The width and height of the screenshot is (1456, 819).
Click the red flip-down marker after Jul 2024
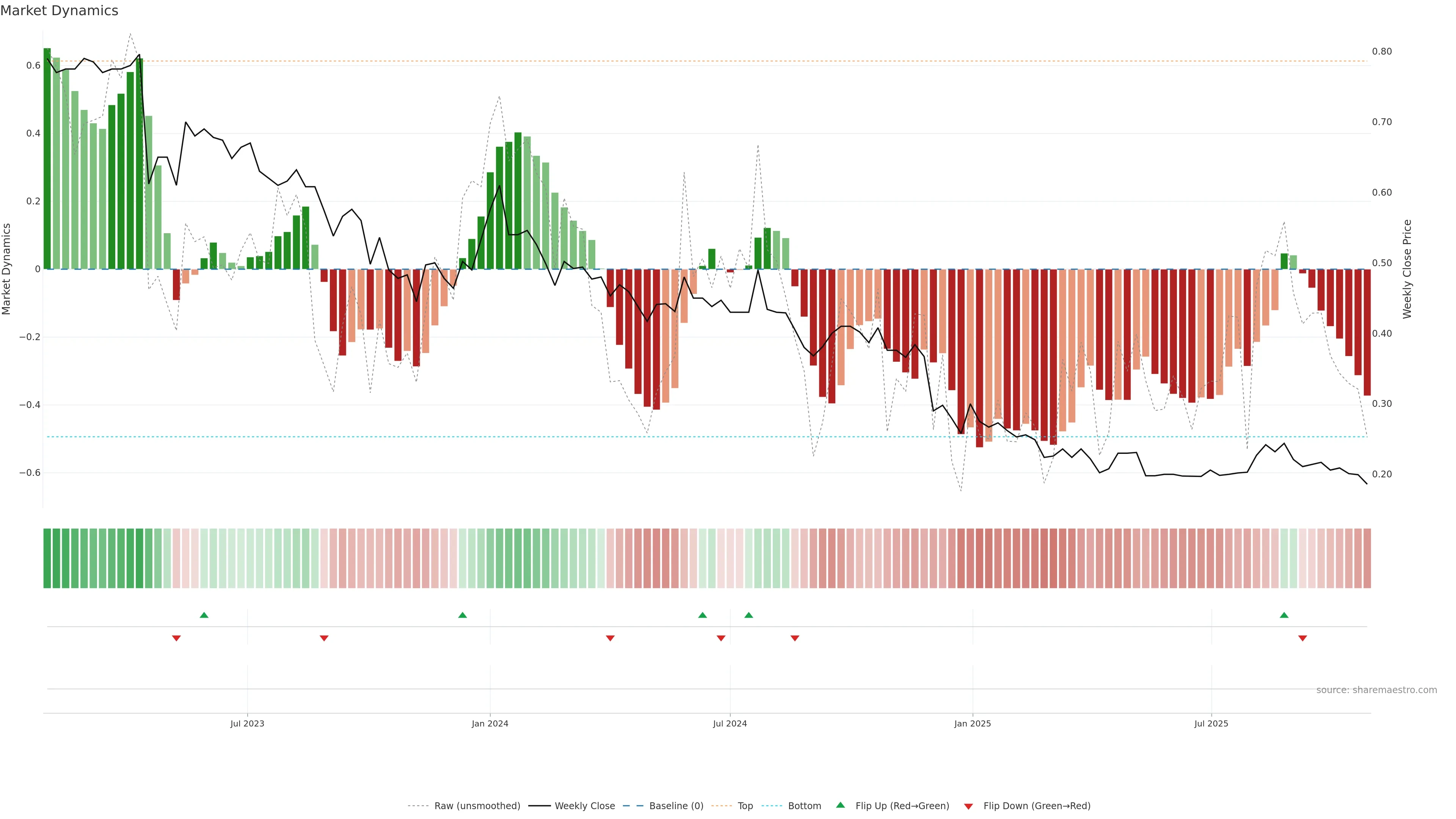click(795, 638)
